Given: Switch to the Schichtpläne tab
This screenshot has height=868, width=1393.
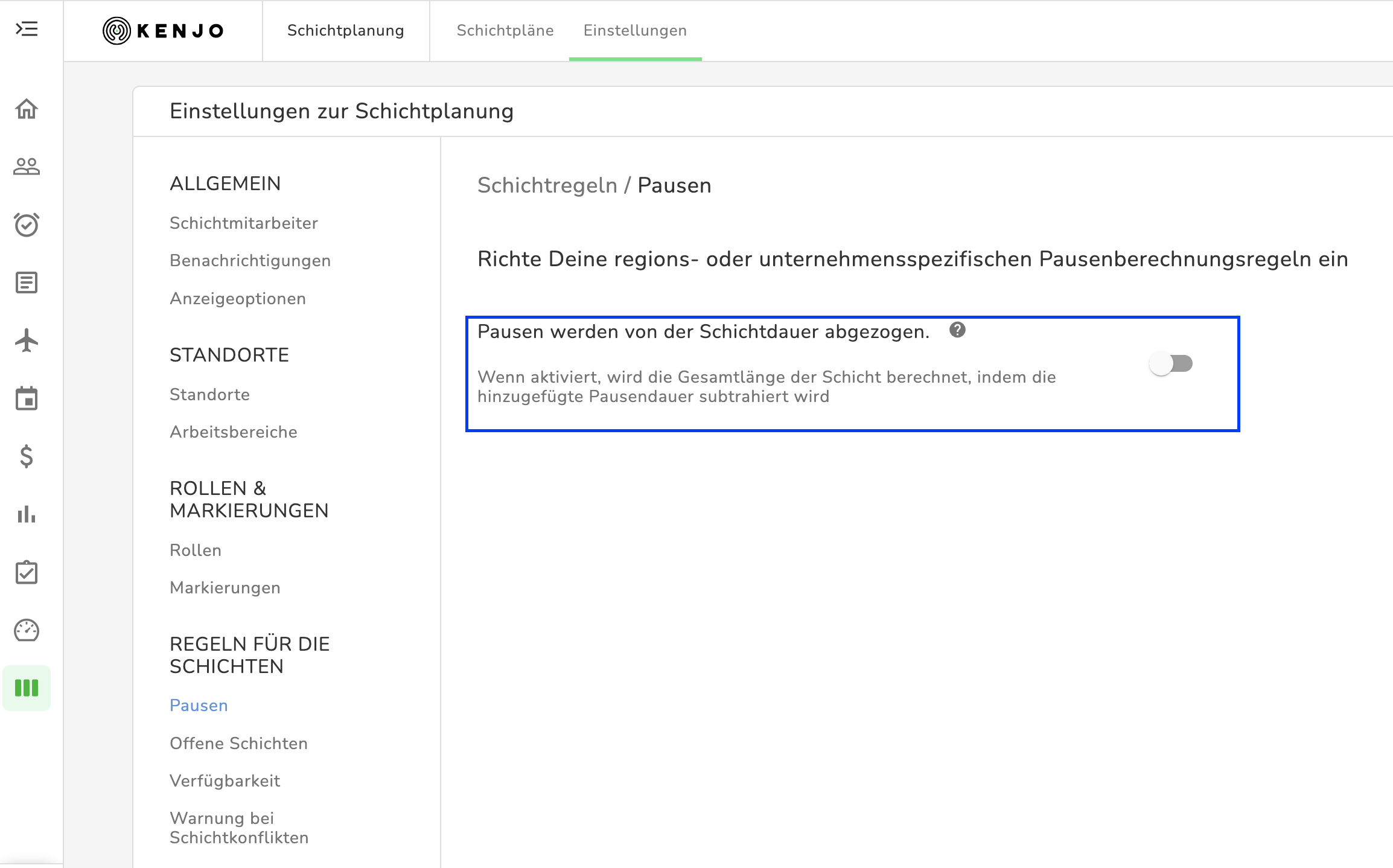Looking at the screenshot, I should (x=505, y=31).
